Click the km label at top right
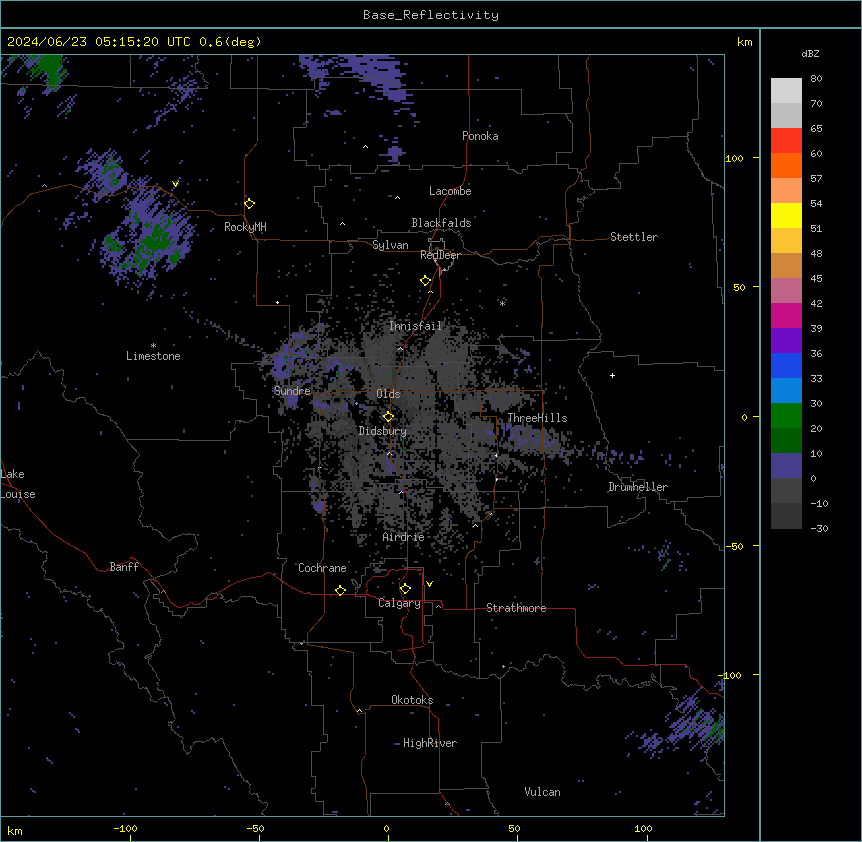Screen dimensions: 862x842 pos(745,42)
